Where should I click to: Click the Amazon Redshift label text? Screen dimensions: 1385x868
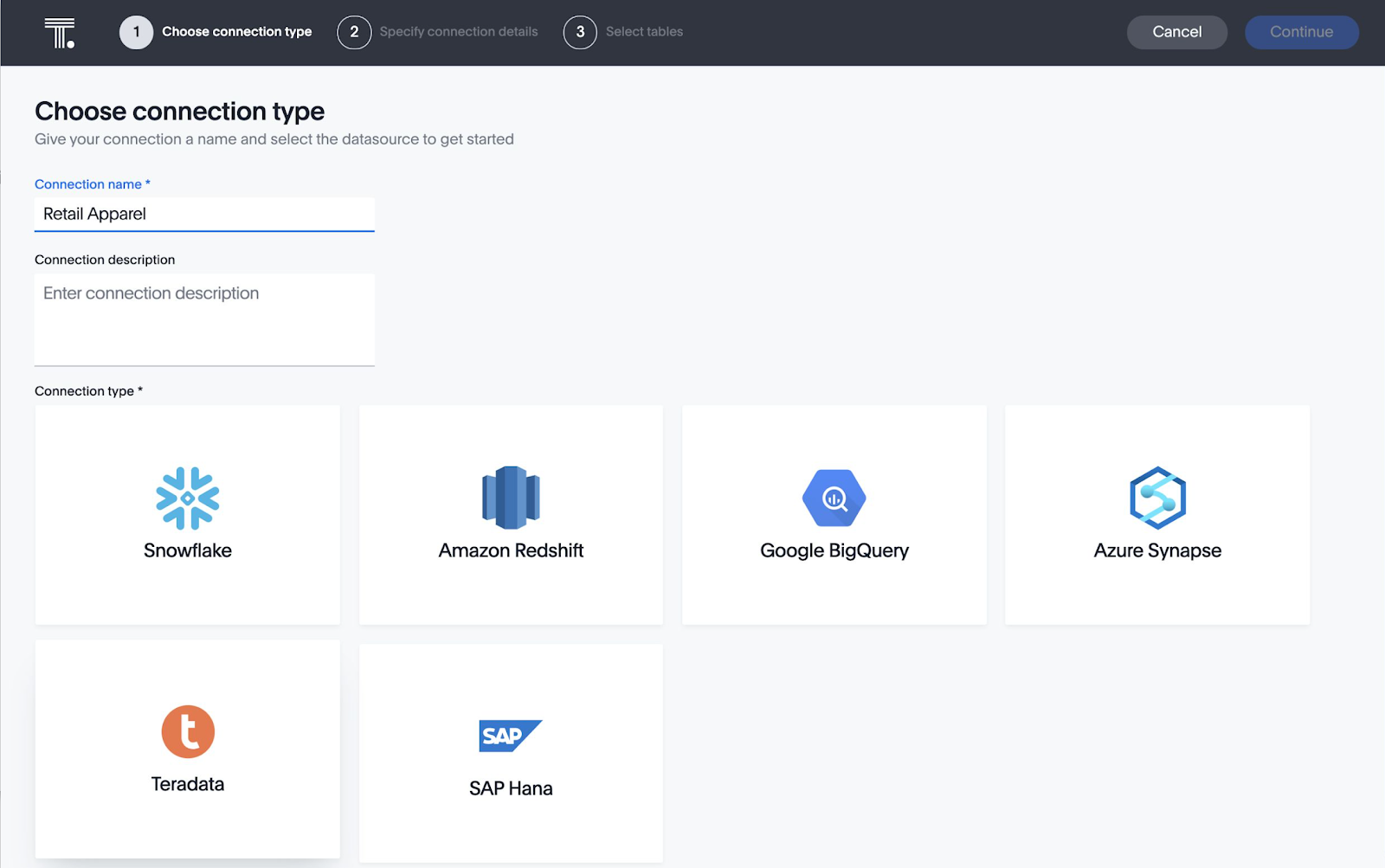511,550
